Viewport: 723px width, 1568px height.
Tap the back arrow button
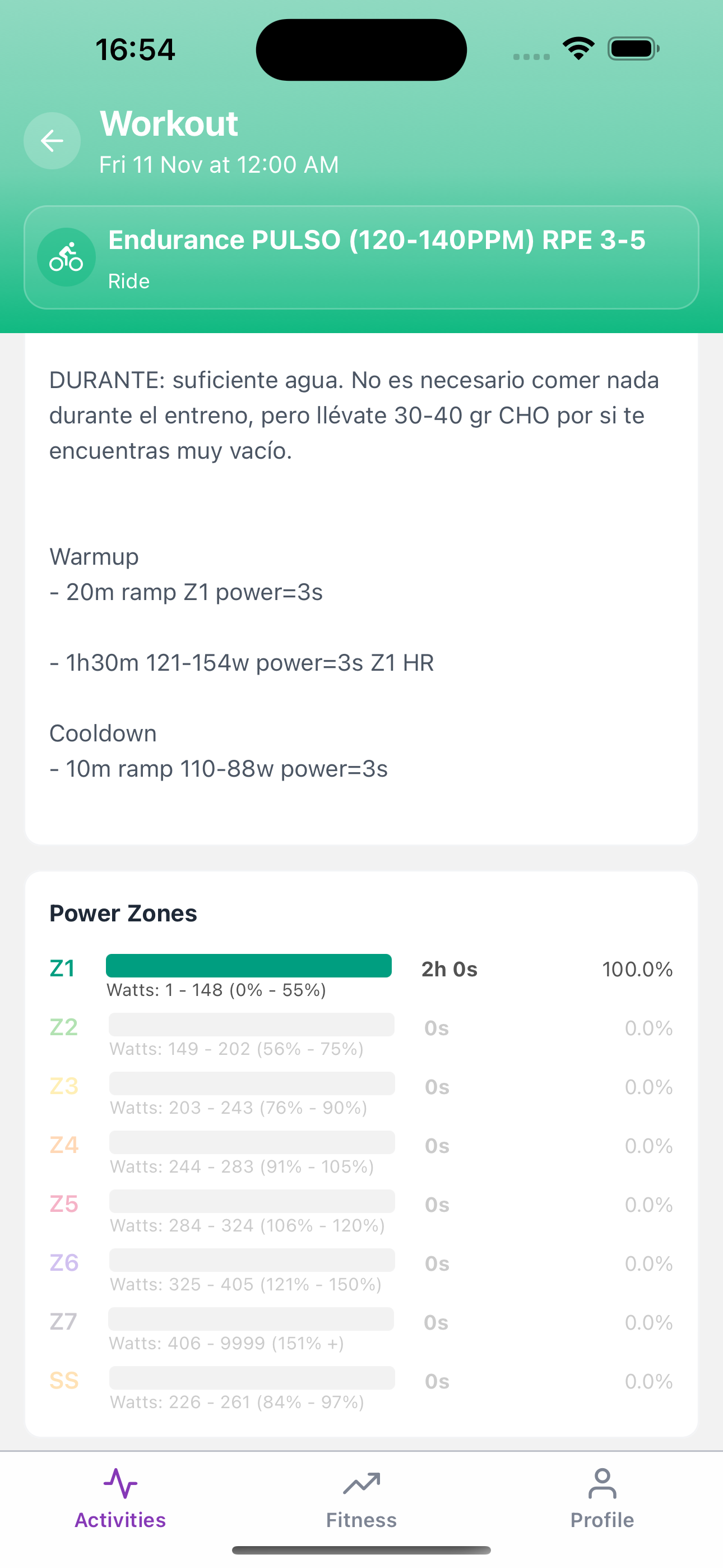coord(52,141)
